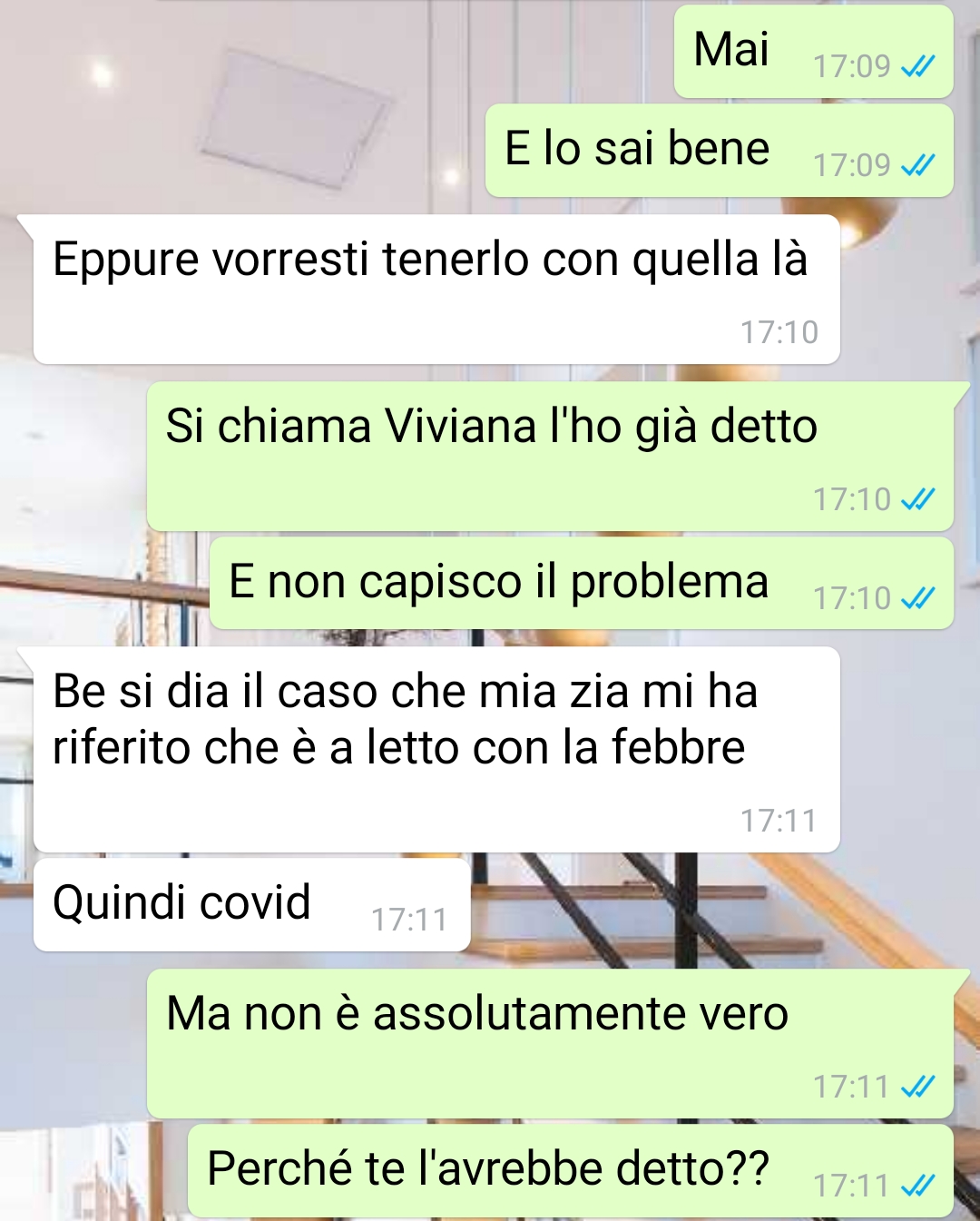This screenshot has height=1221, width=980.
Task: Select the "Mai" message bubble
Action: [x=814, y=52]
